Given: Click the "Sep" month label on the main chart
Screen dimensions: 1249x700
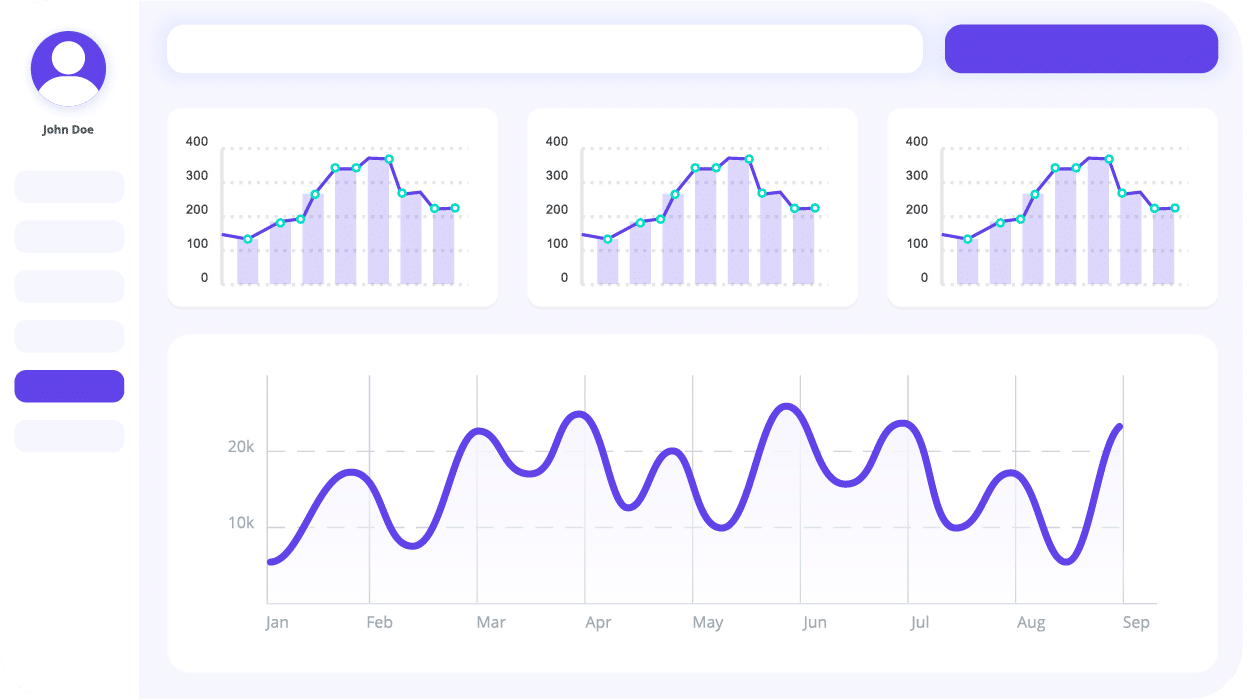Looking at the screenshot, I should point(1136,622).
